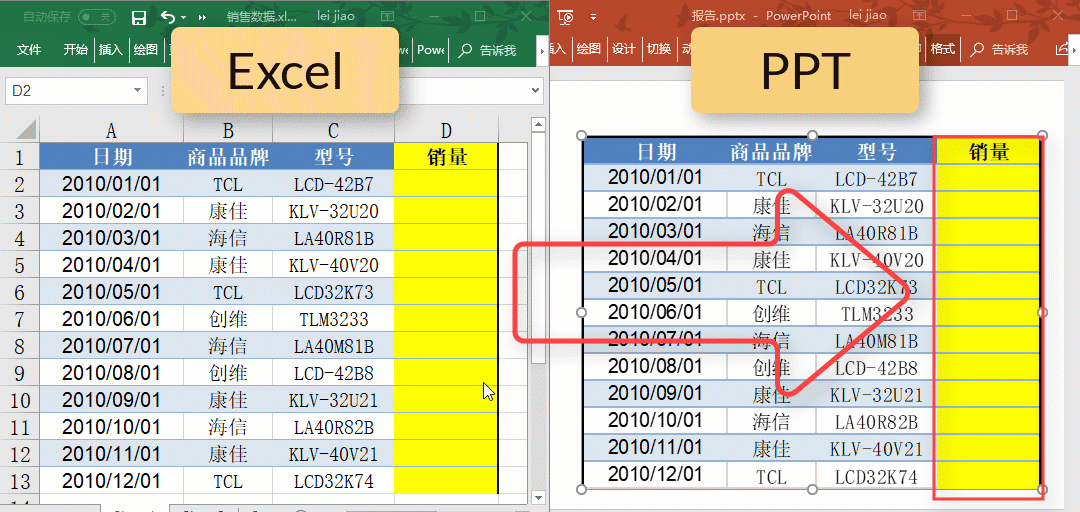Image resolution: width=1080 pixels, height=512 pixels.
Task: Click Excel cell 日期 header
Action: tap(111, 157)
